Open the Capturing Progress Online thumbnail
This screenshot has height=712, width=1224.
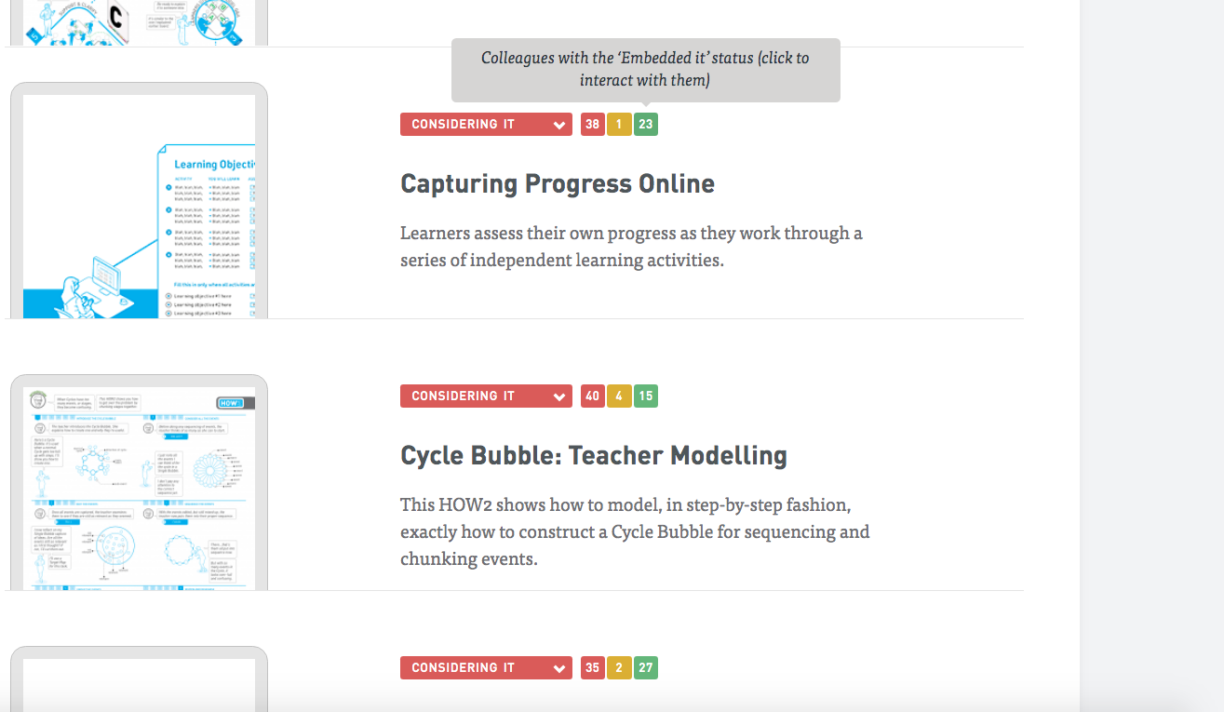coord(139,201)
